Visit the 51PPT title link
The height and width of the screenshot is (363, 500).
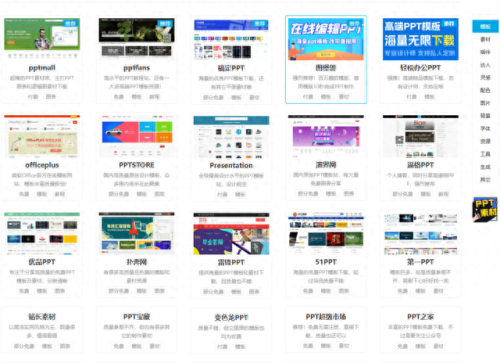coord(326,262)
